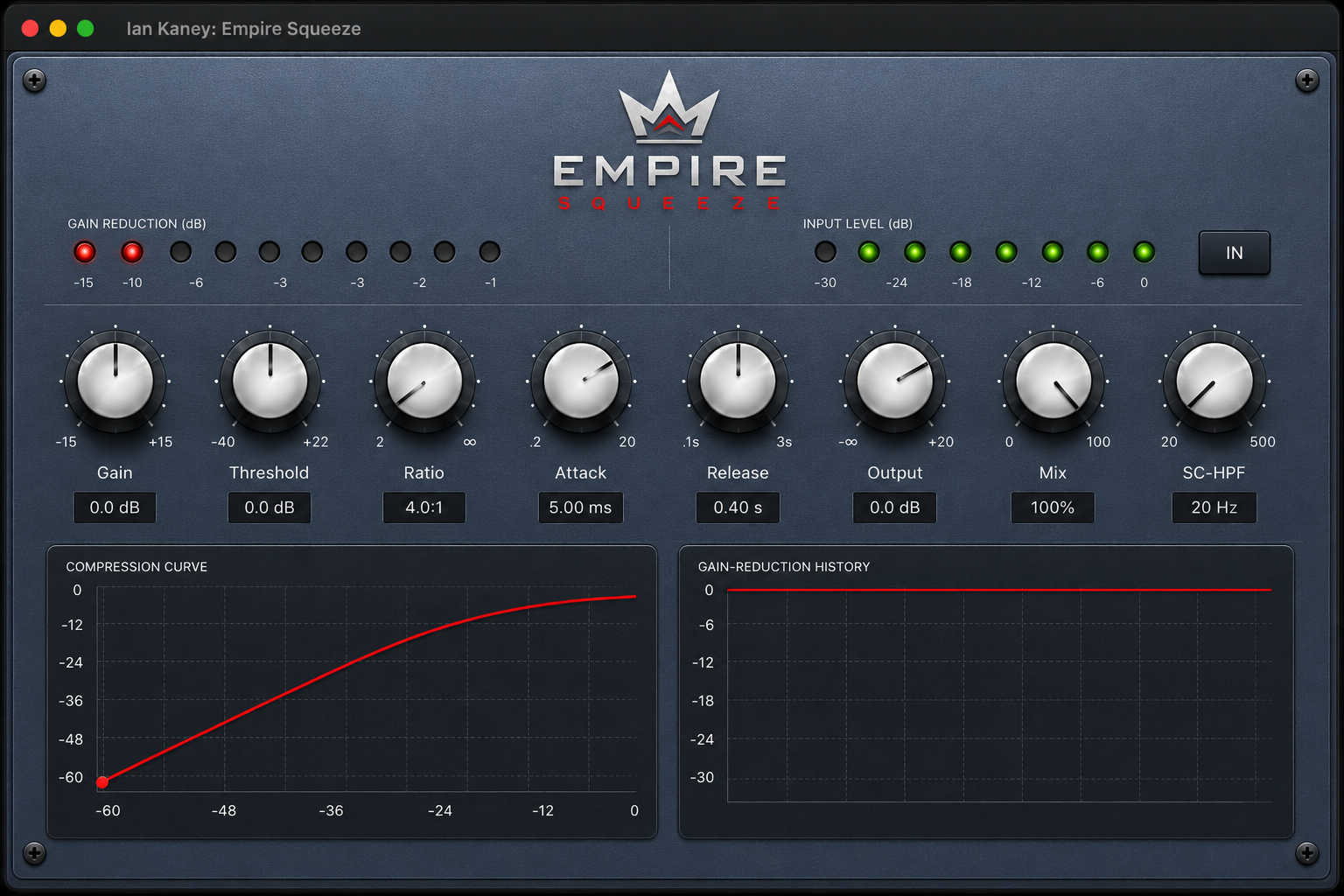Viewport: 1344px width, 896px height.
Task: Click the Threshold knob
Action: click(x=270, y=381)
